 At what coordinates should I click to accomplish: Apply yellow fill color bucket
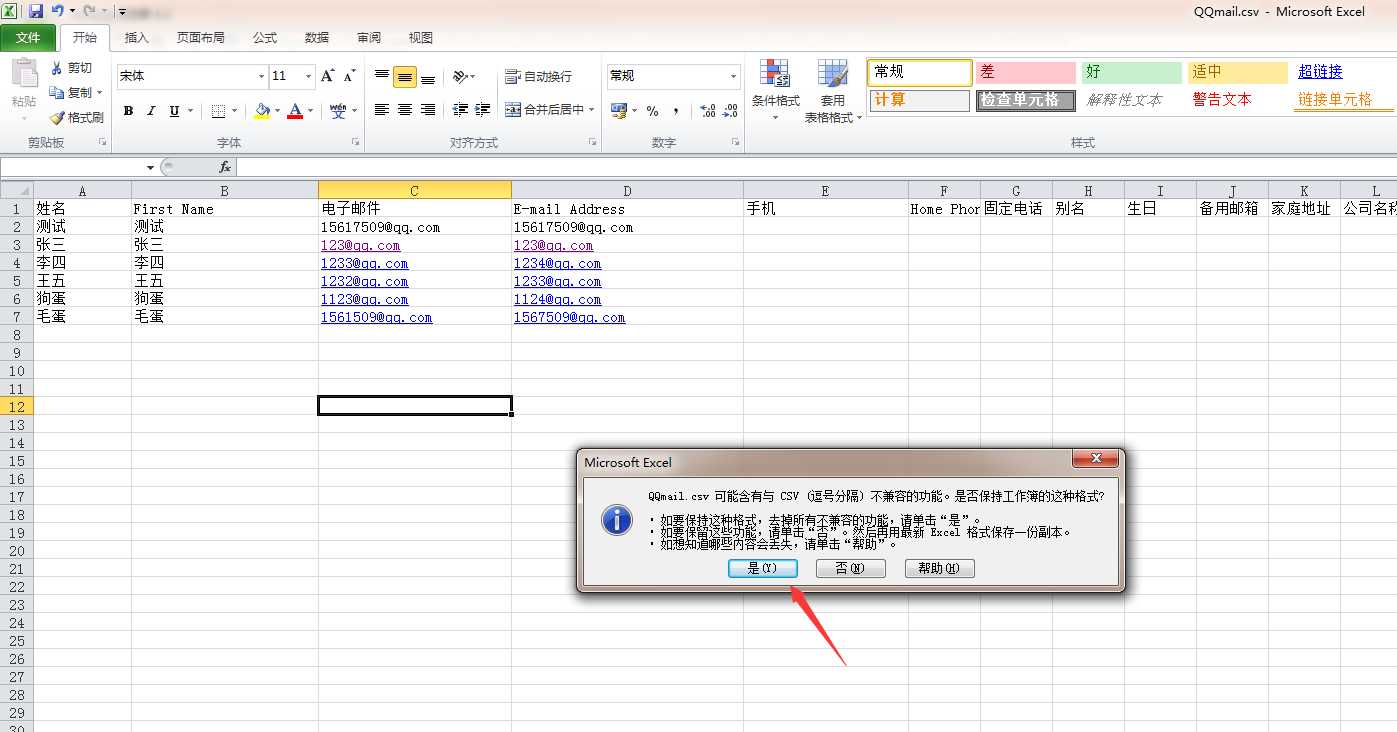coord(262,111)
